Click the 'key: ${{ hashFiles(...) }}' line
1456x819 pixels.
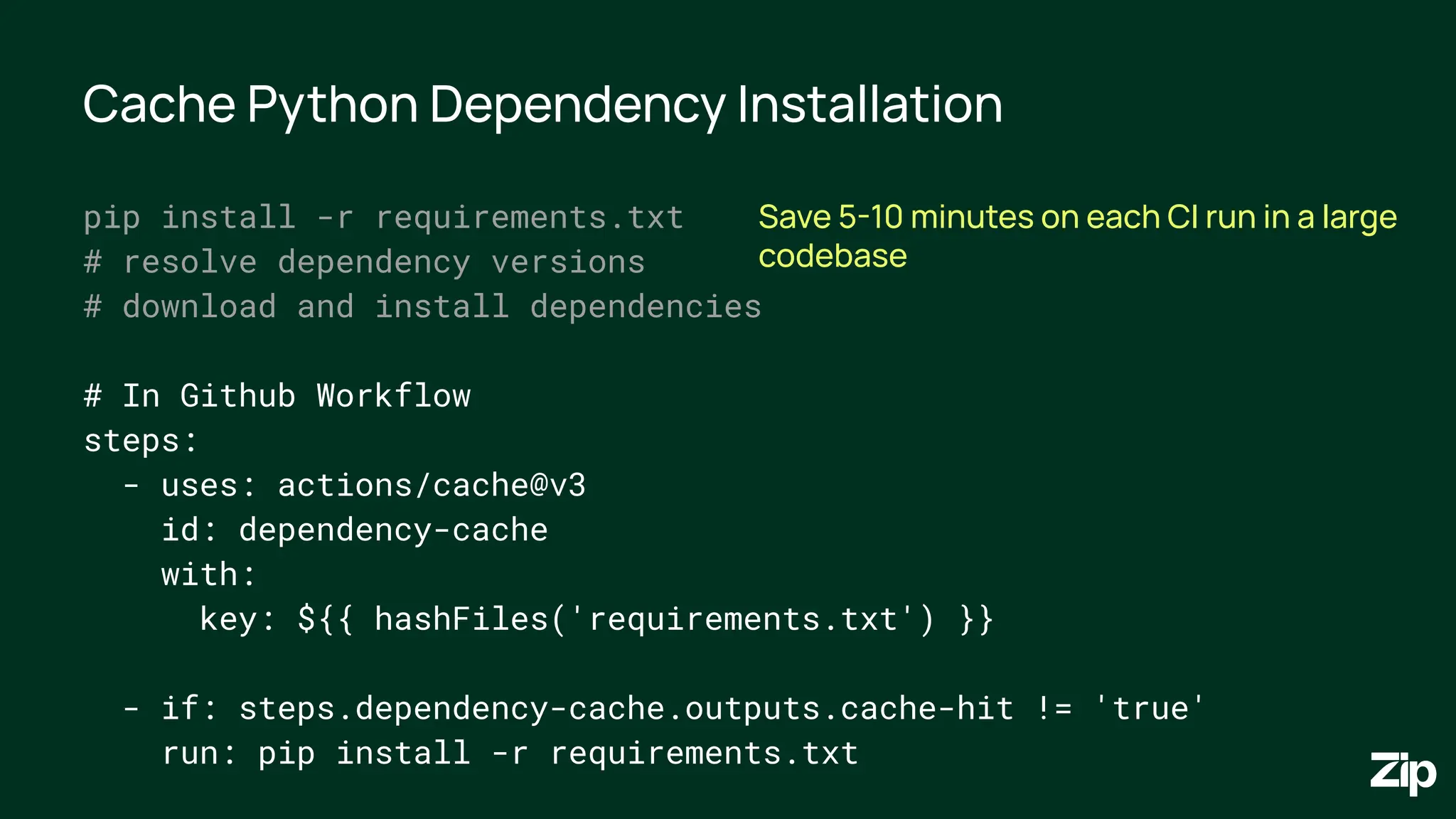pos(596,619)
